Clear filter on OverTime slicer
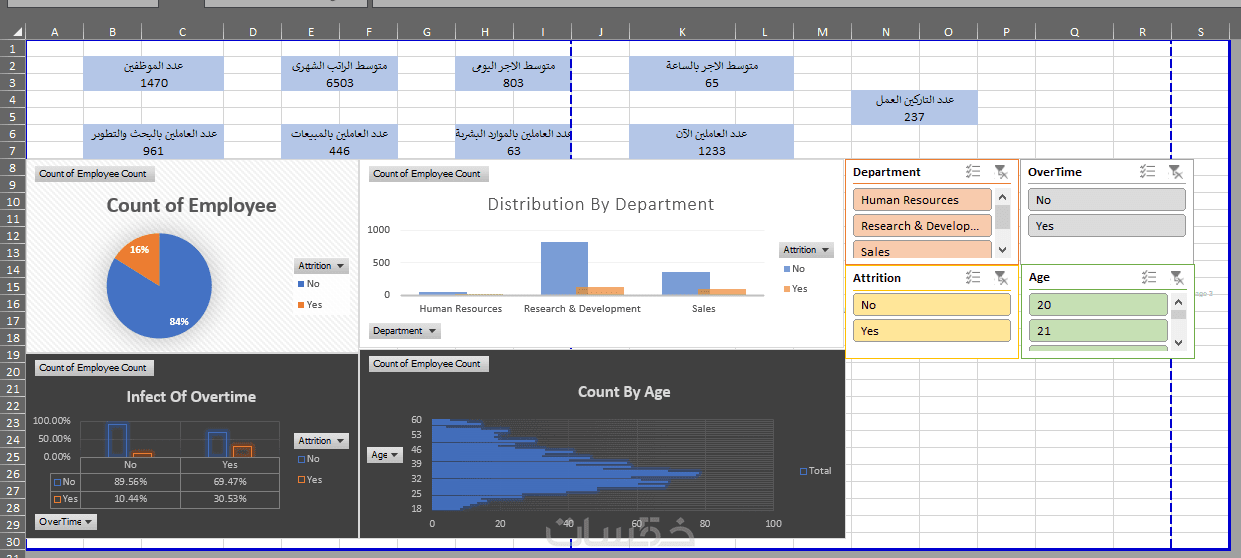1241x558 pixels. [x=1176, y=172]
